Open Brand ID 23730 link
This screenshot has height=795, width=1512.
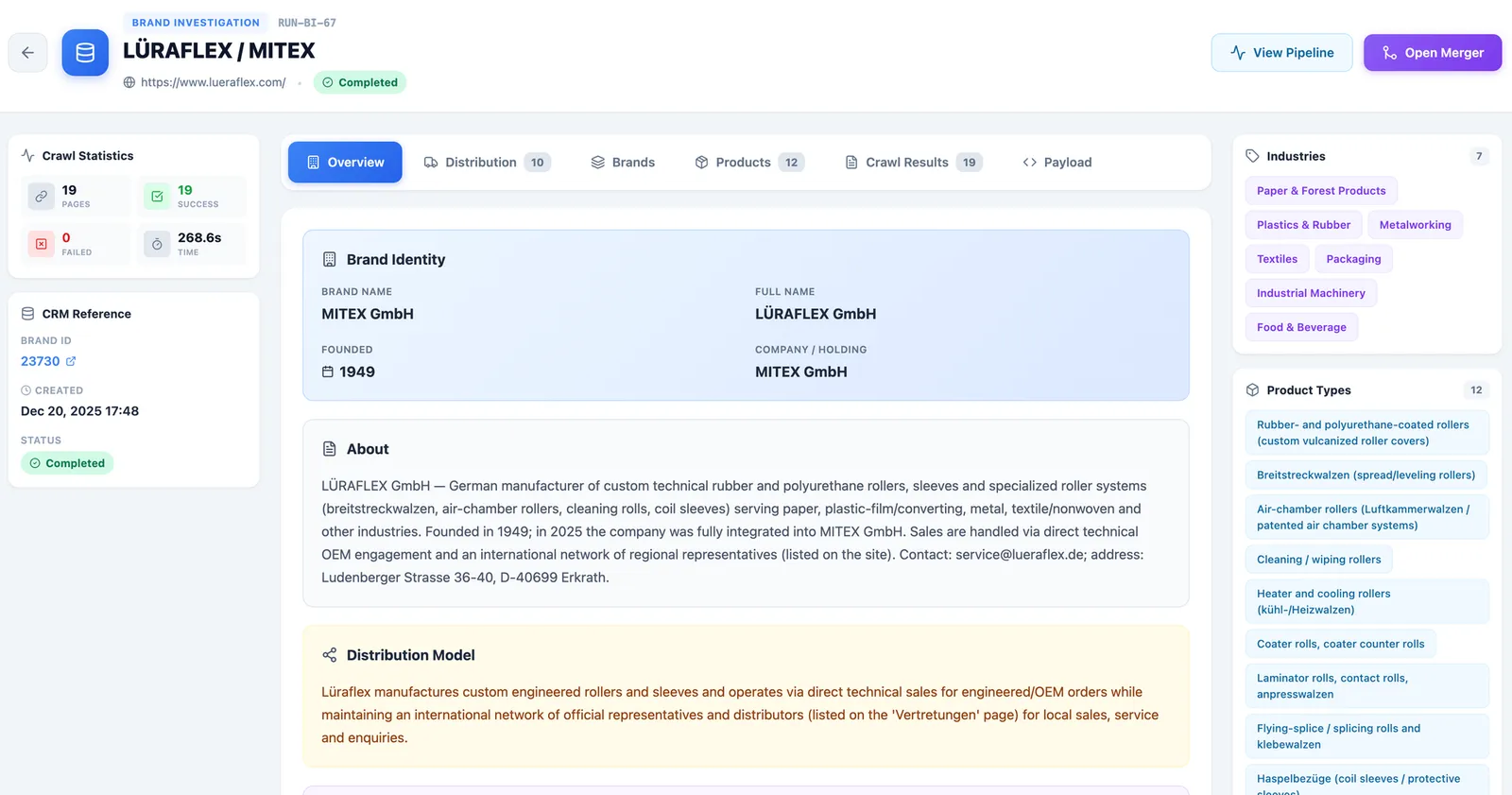click(41, 361)
